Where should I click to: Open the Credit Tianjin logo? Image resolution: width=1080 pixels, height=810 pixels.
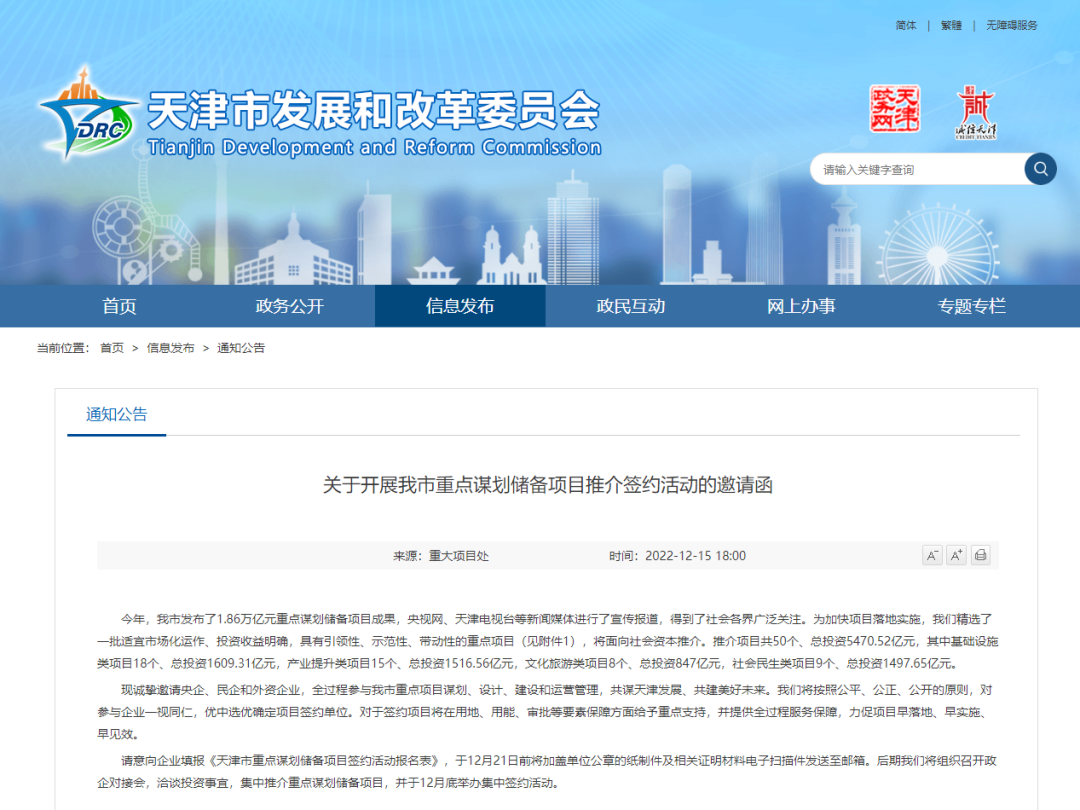(x=976, y=112)
